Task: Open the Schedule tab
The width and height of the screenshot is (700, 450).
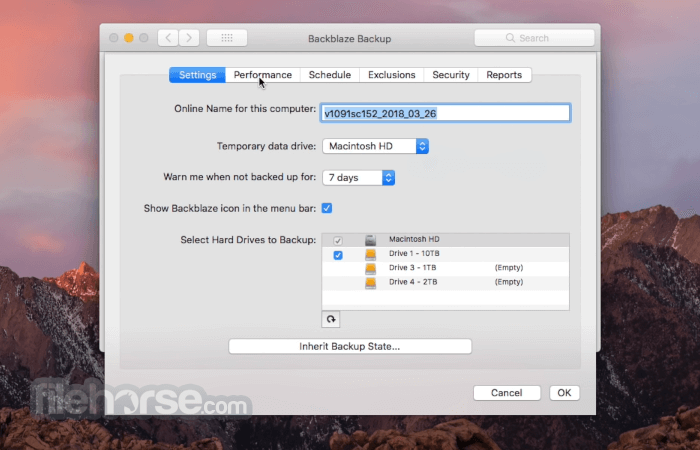Action: tap(329, 75)
